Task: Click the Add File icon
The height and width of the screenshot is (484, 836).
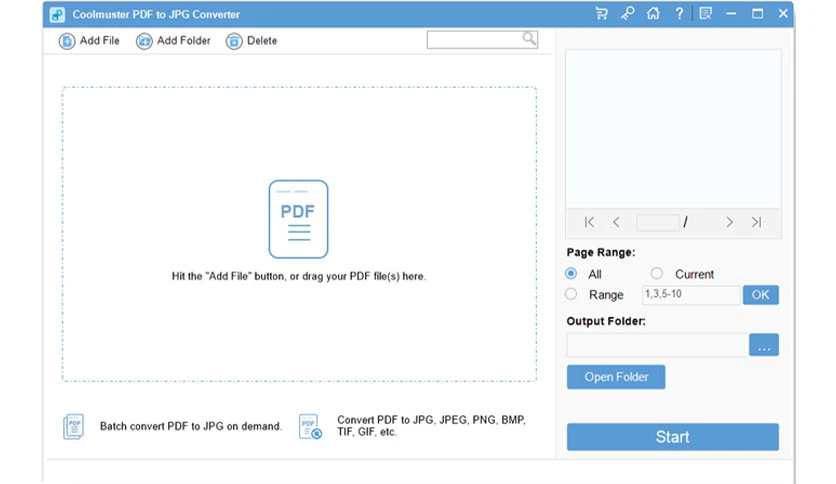Action: click(67, 41)
